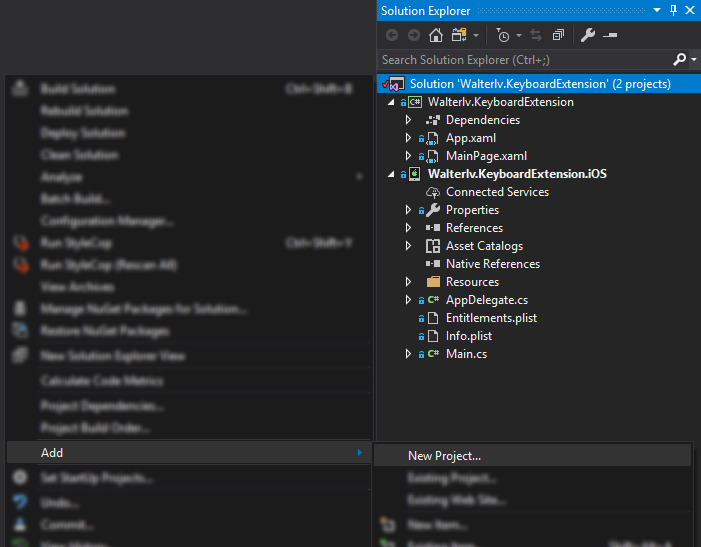Close the Solution Explorer panel
This screenshot has height=547, width=701.
tap(690, 10)
